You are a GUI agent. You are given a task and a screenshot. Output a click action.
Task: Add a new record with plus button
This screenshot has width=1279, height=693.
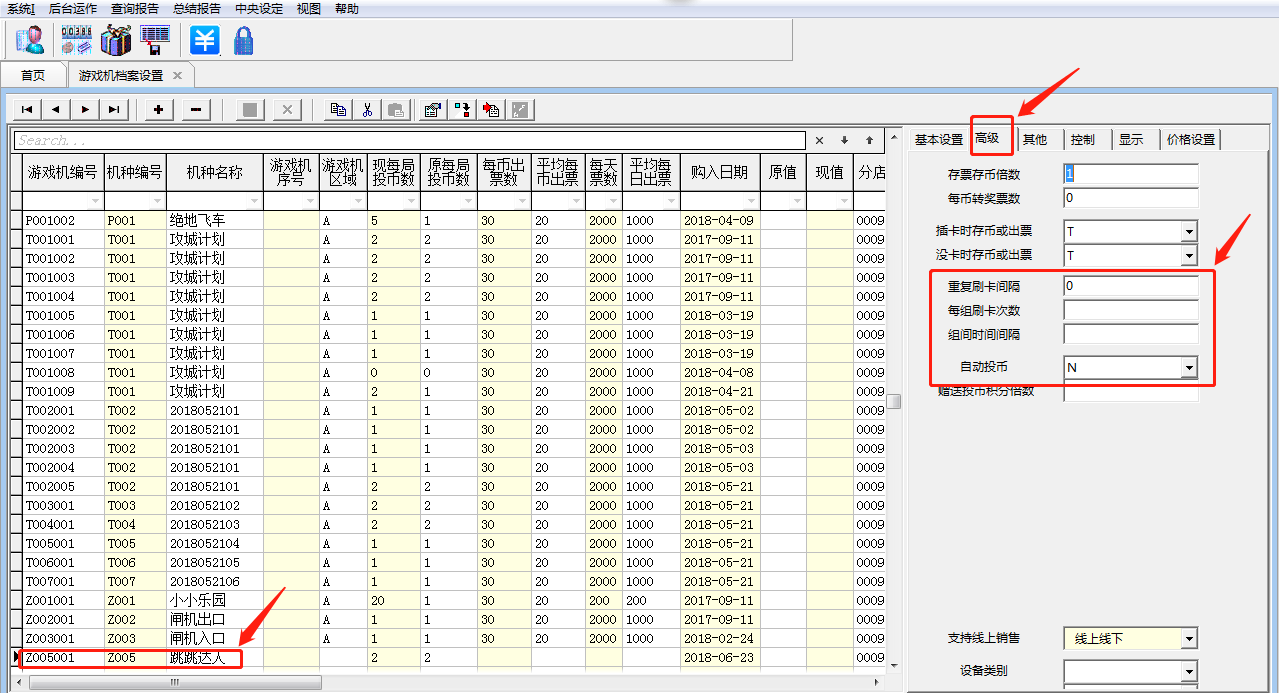point(159,110)
